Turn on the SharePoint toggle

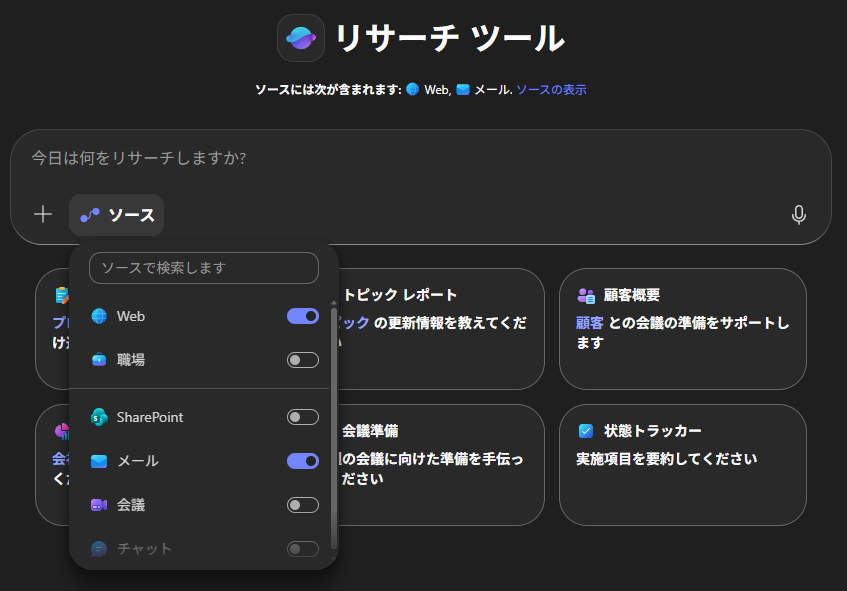point(302,417)
